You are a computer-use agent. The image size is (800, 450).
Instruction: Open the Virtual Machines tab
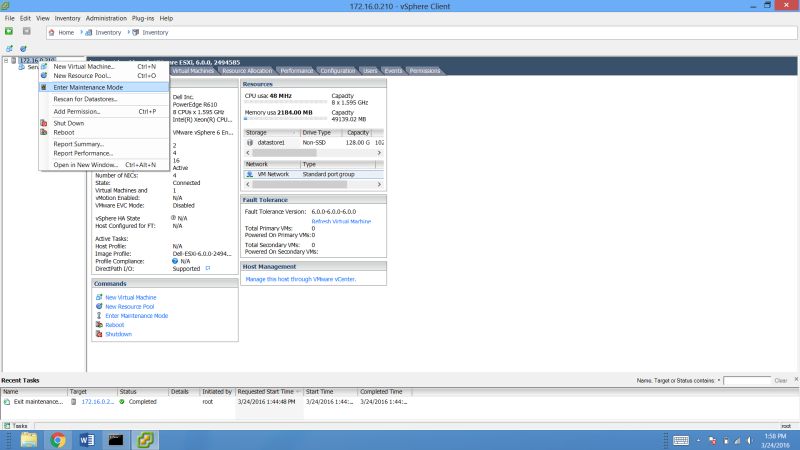click(193, 71)
